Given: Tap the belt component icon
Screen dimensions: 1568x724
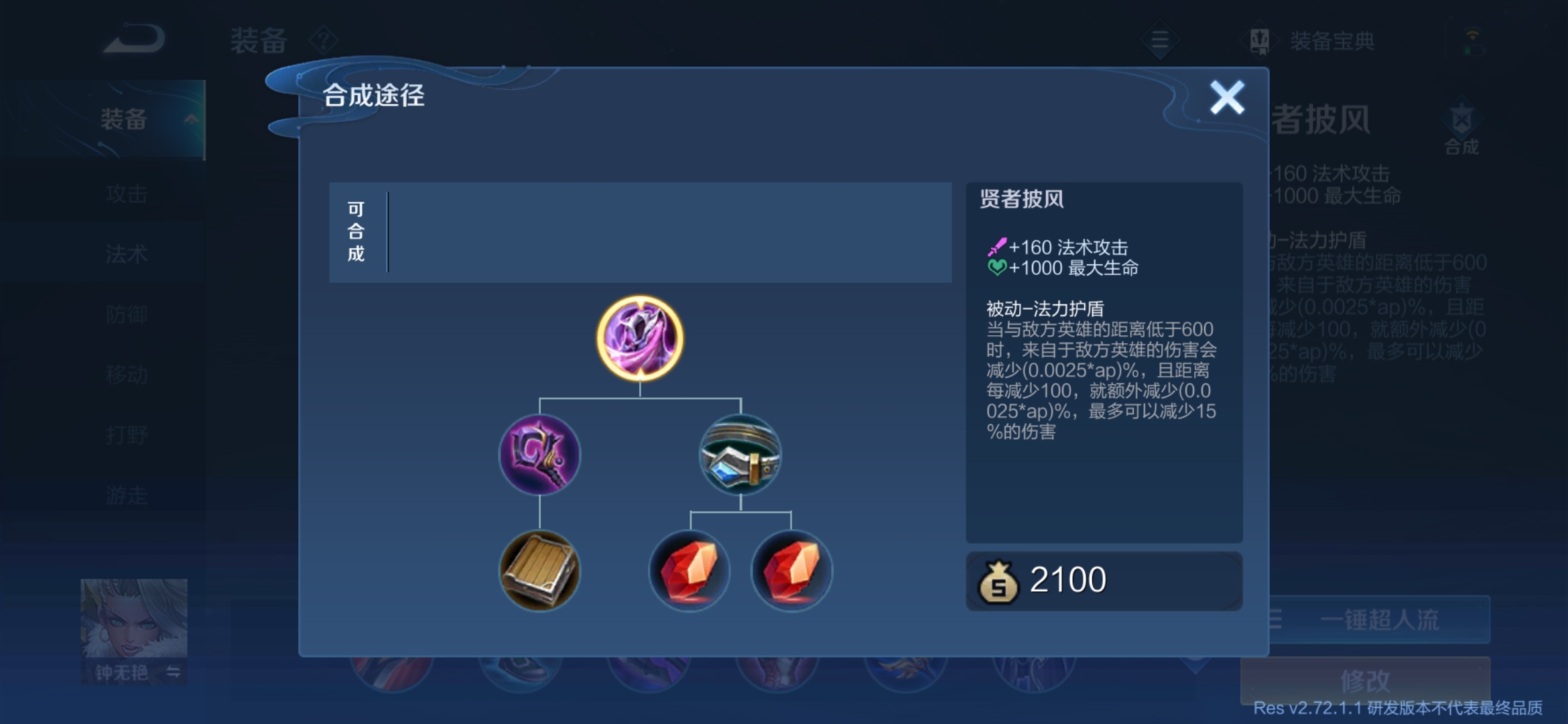Looking at the screenshot, I should point(740,455).
